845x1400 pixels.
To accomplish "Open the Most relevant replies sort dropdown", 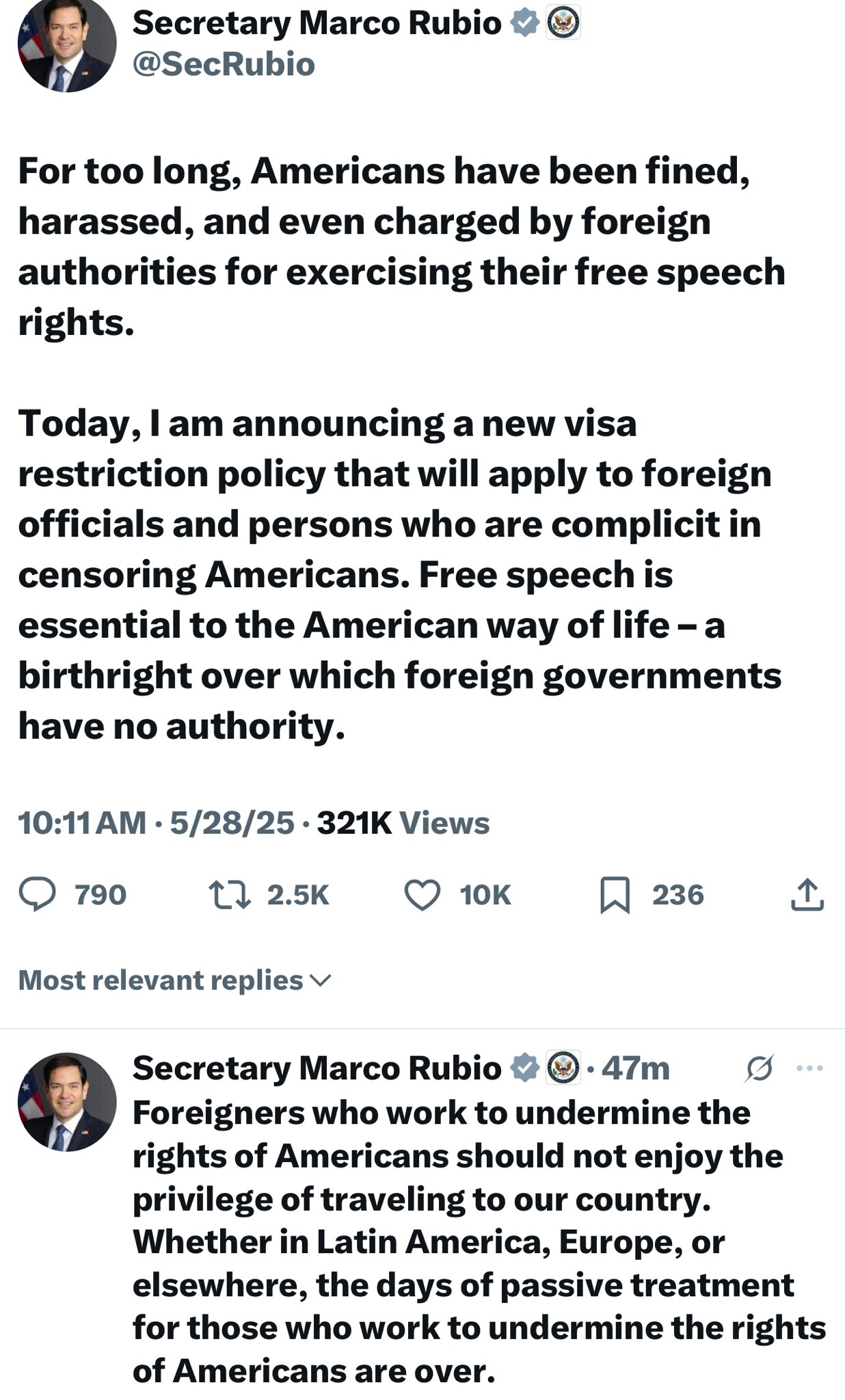I will (x=171, y=980).
